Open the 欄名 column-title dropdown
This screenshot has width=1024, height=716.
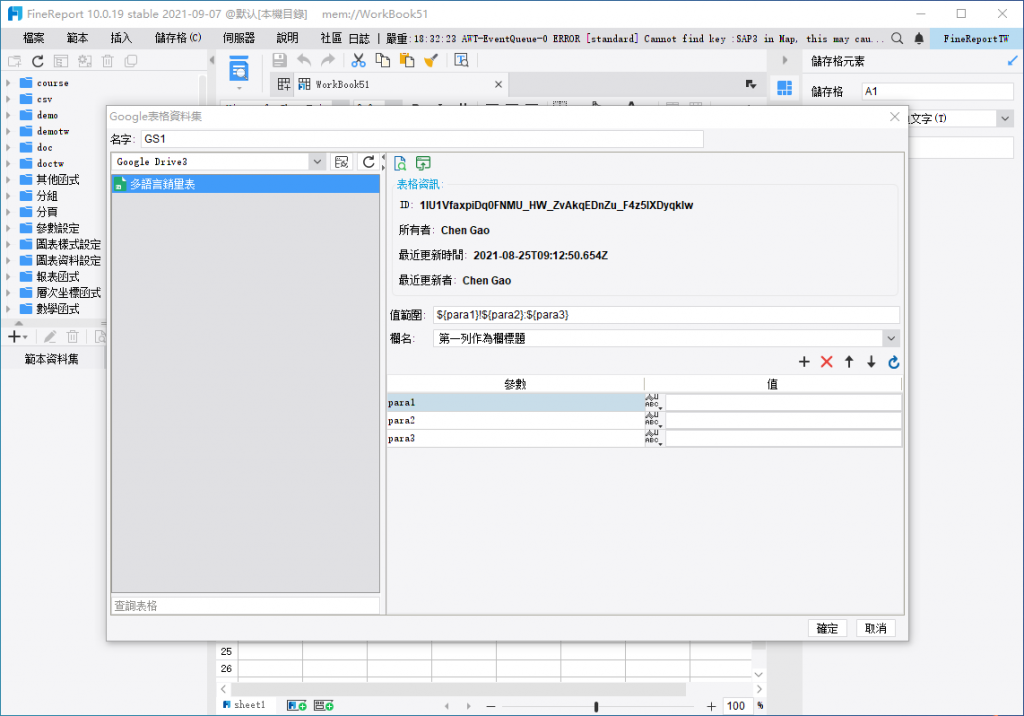click(x=891, y=338)
